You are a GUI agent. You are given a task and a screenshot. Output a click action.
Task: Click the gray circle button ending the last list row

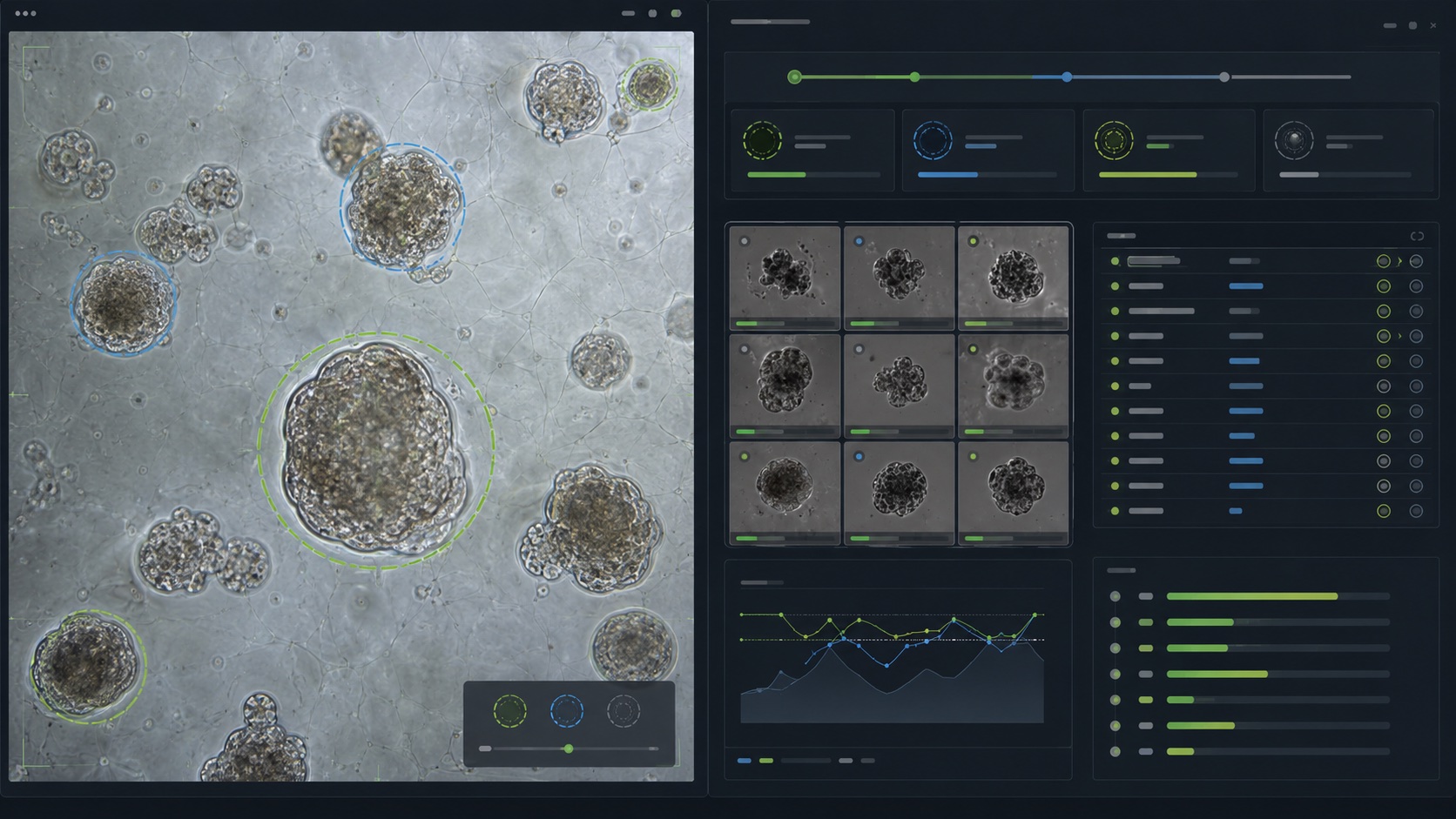(1416, 511)
